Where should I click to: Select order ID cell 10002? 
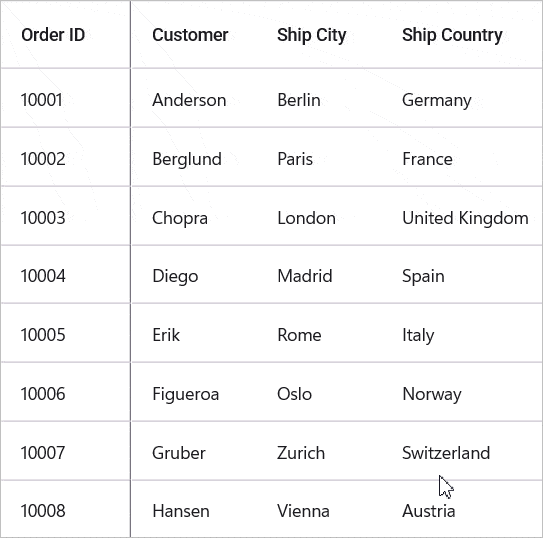(x=65, y=157)
